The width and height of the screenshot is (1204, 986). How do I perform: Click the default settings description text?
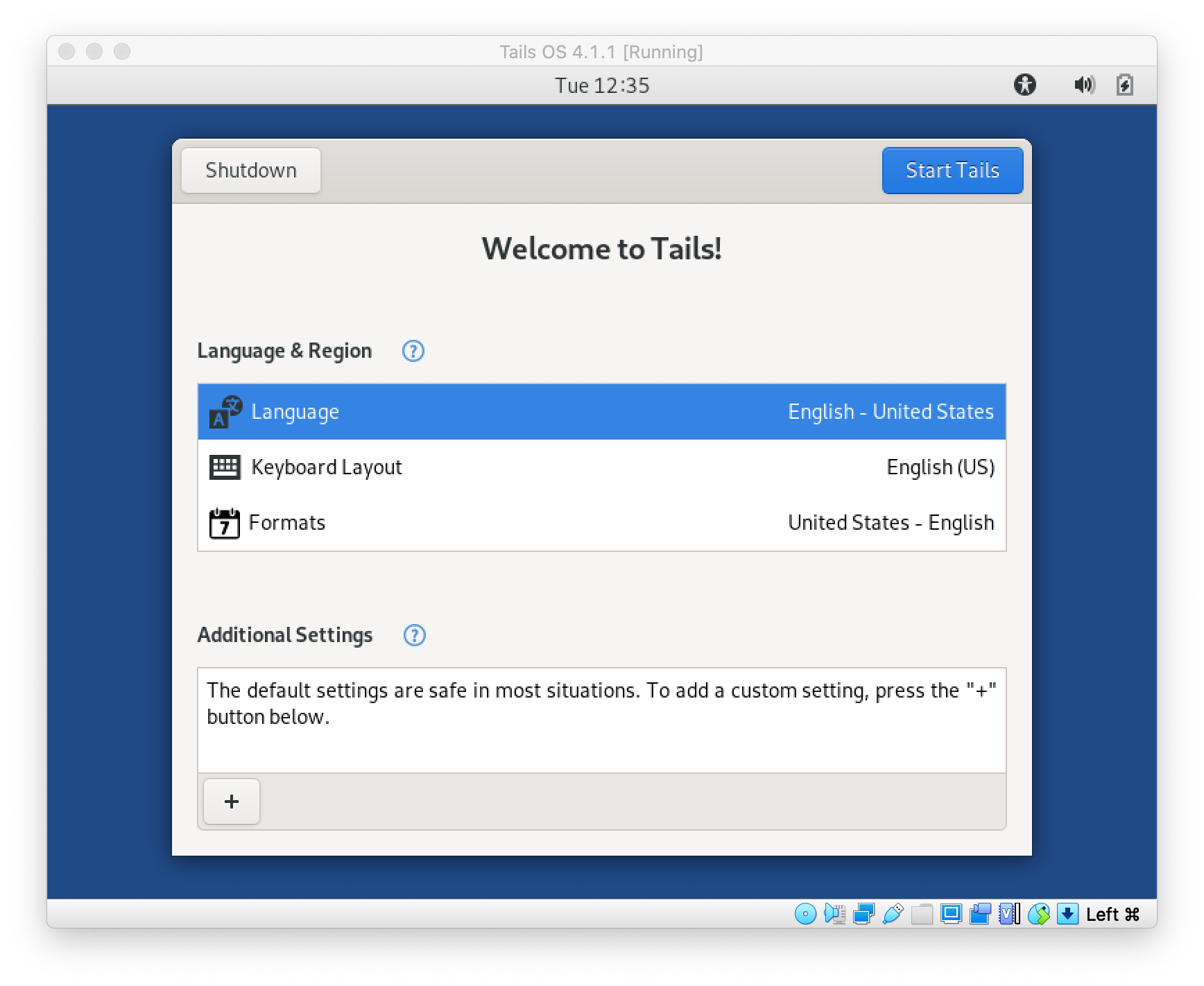(x=602, y=703)
